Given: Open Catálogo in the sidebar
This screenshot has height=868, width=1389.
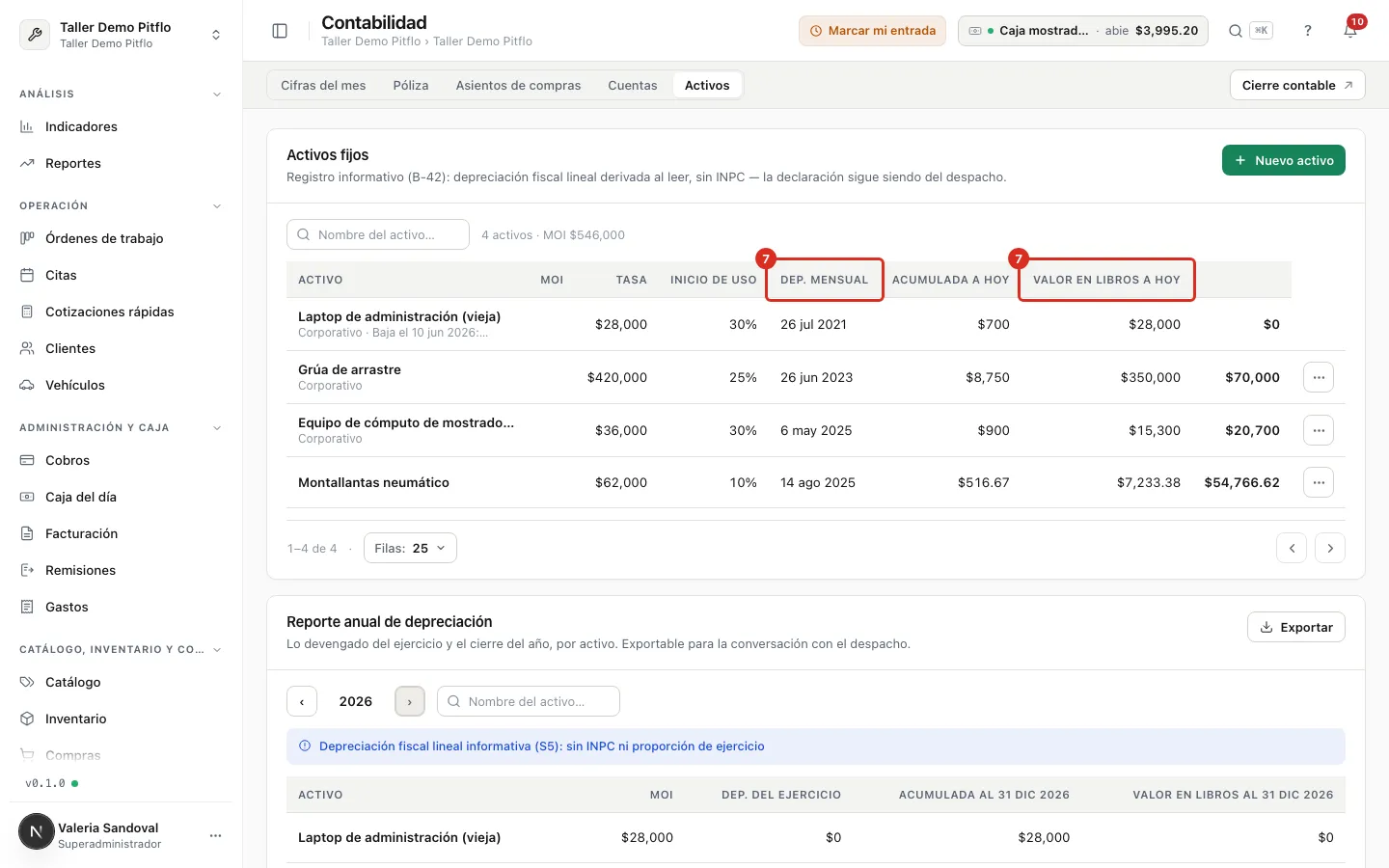Looking at the screenshot, I should (122, 682).
